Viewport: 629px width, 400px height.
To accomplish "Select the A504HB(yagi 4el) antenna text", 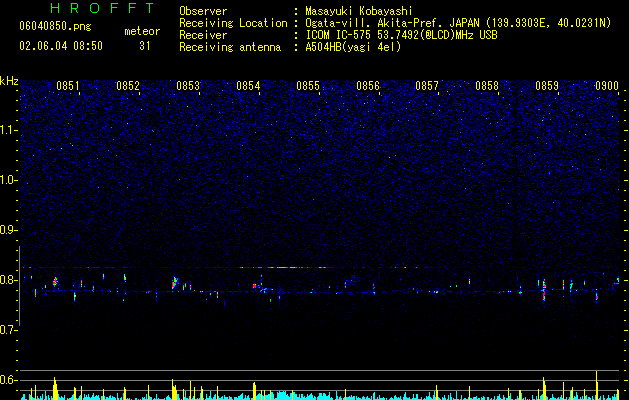I will click(353, 47).
